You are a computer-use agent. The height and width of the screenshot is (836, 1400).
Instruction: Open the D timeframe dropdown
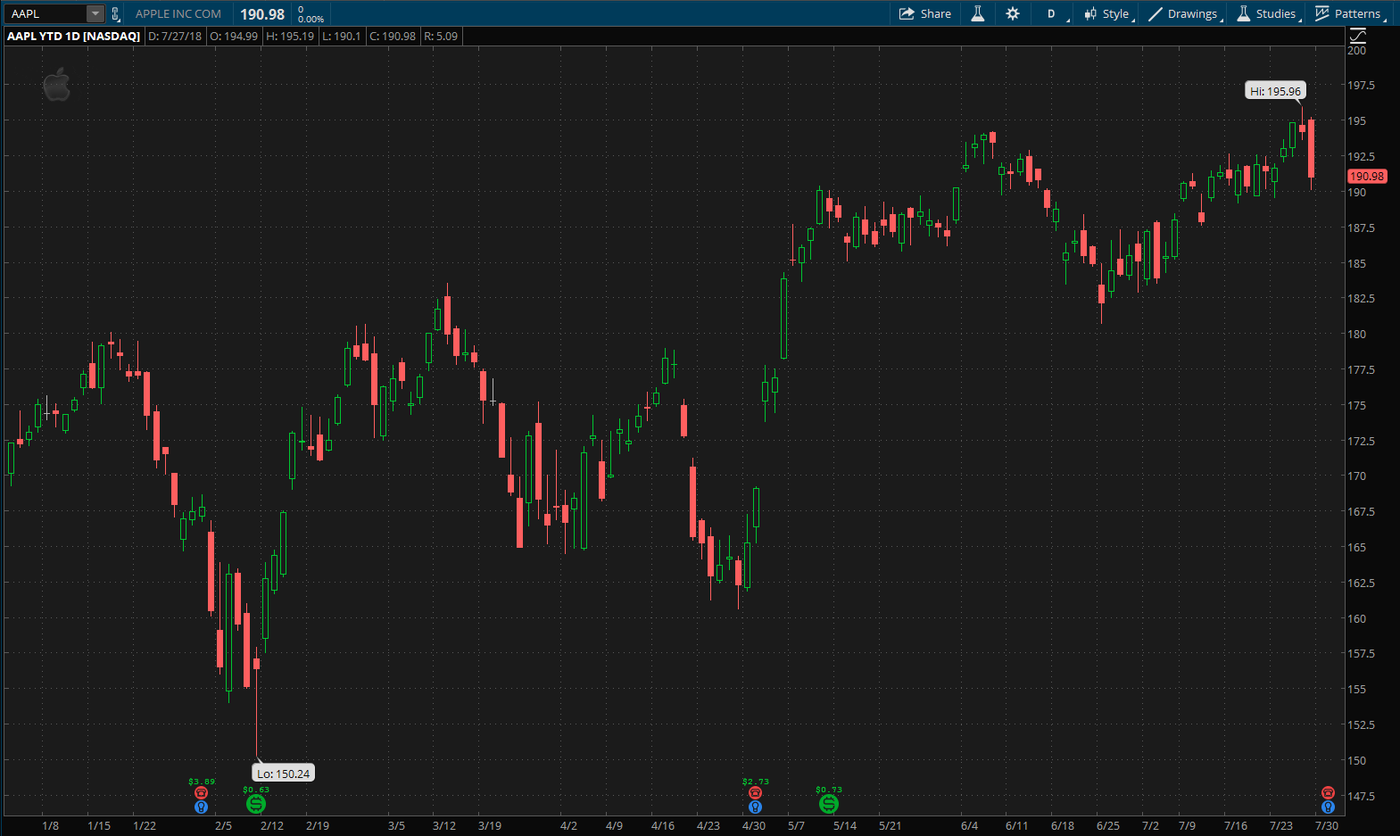[1052, 14]
